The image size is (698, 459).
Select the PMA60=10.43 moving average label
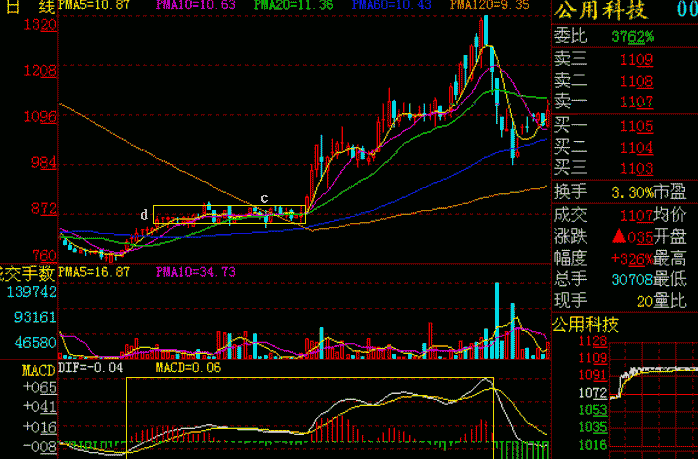click(391, 5)
